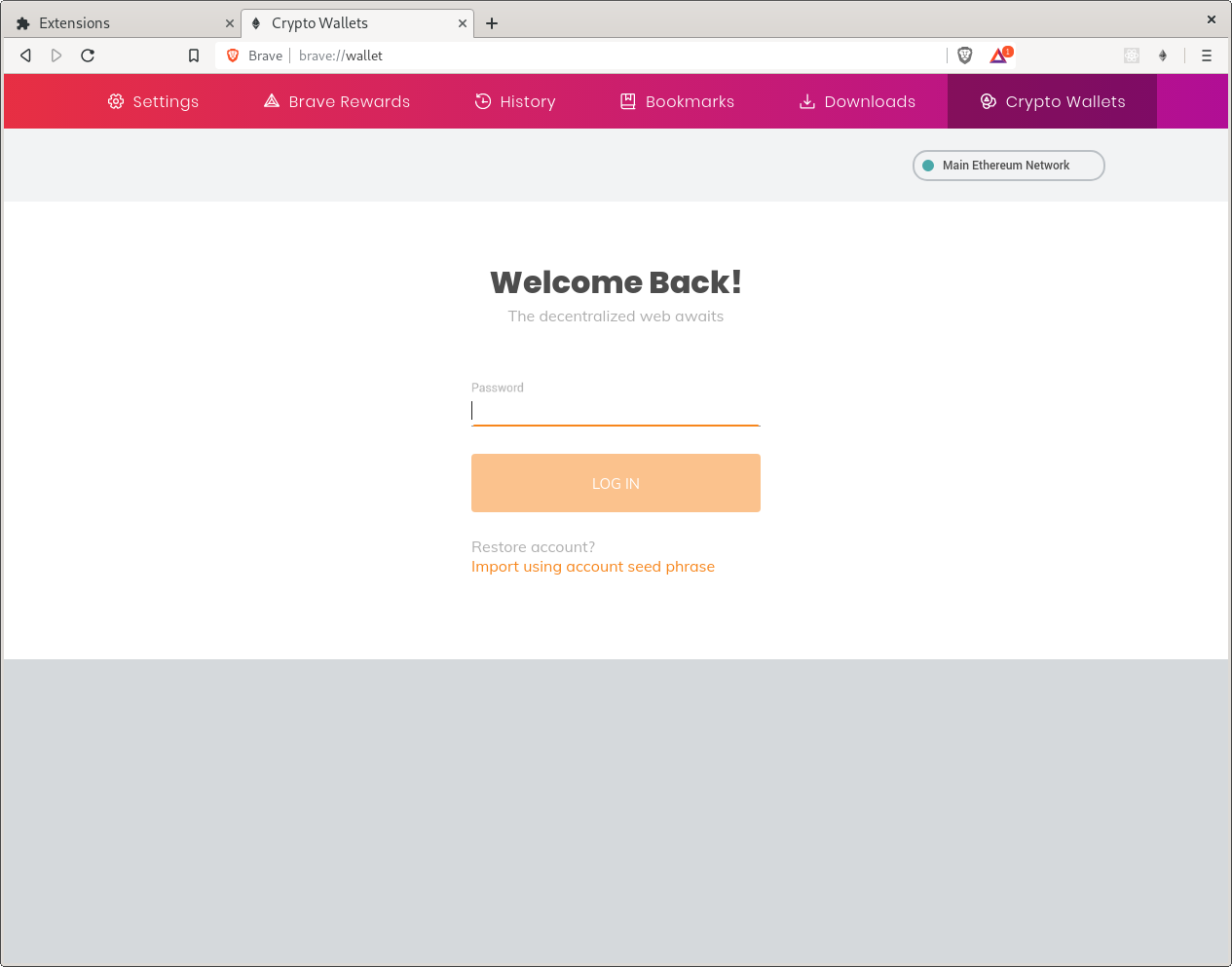This screenshot has width=1232, height=967.
Task: Click the 'The decentralized web awaits' text
Action: (616, 316)
